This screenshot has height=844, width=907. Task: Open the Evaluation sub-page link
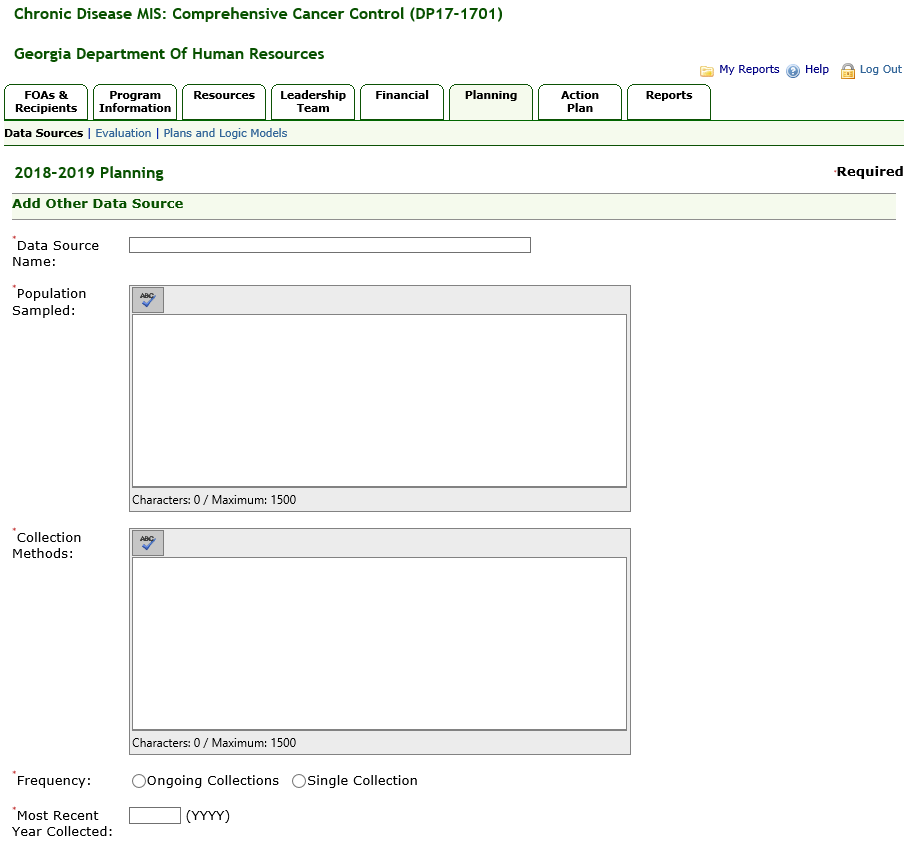123,133
